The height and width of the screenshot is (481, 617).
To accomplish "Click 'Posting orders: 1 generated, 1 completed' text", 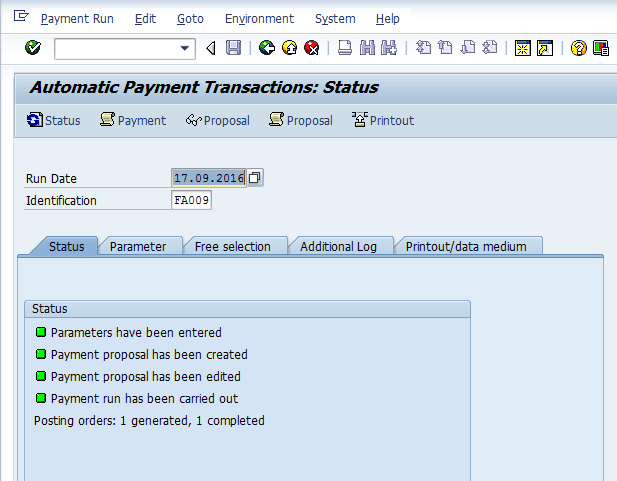I will [x=149, y=421].
